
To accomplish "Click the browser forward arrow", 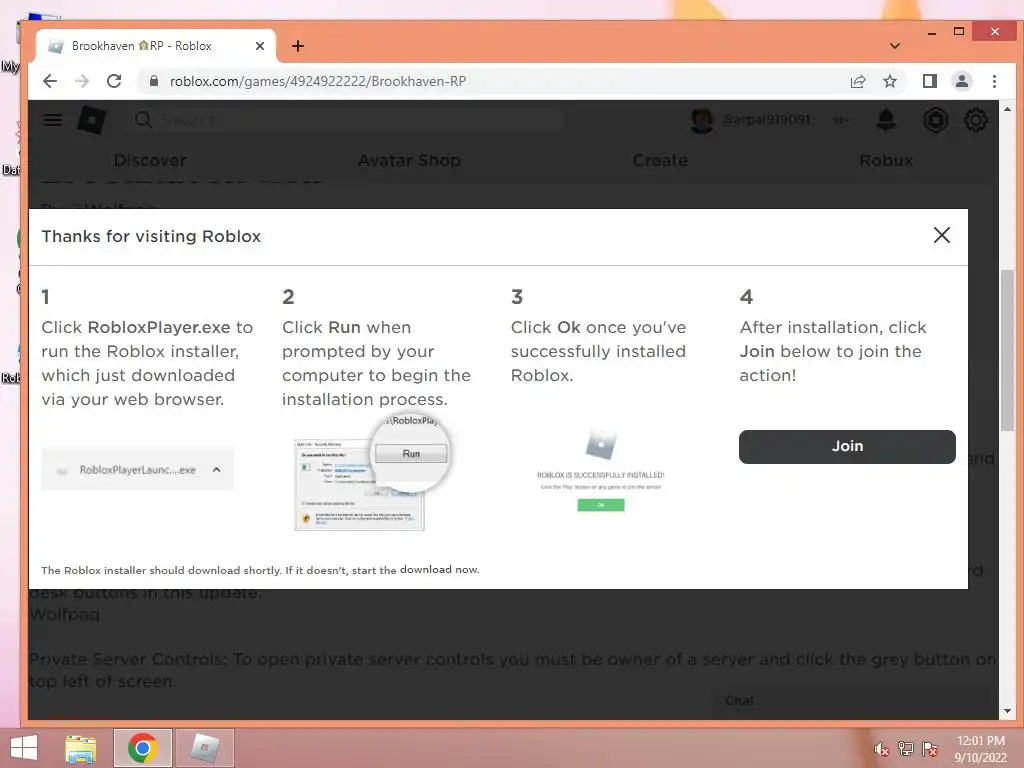I will click(x=82, y=81).
